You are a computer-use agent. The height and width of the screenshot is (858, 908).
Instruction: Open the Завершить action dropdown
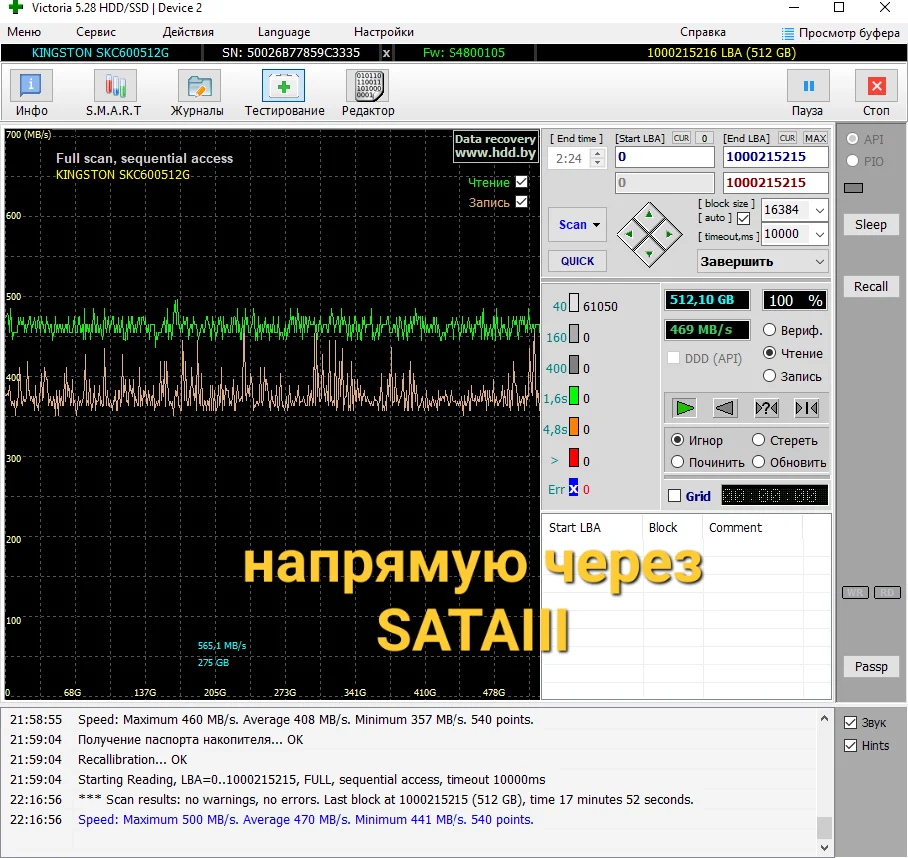point(763,262)
